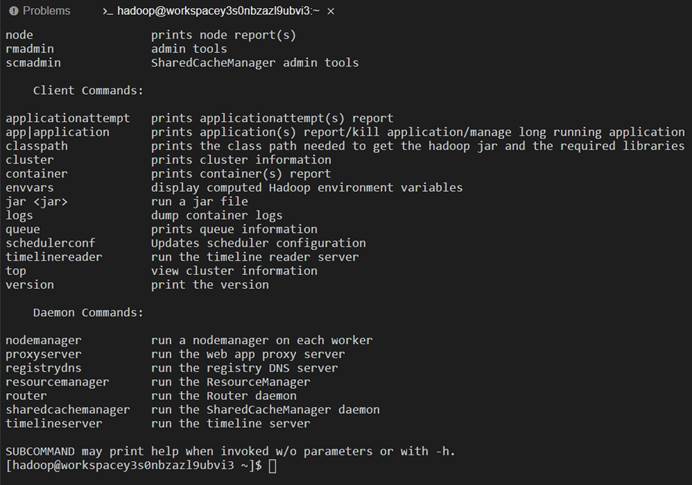Screen dimensions: 692x485
Task: Click the terminal prompt icon on tab
Action: click(x=107, y=11)
